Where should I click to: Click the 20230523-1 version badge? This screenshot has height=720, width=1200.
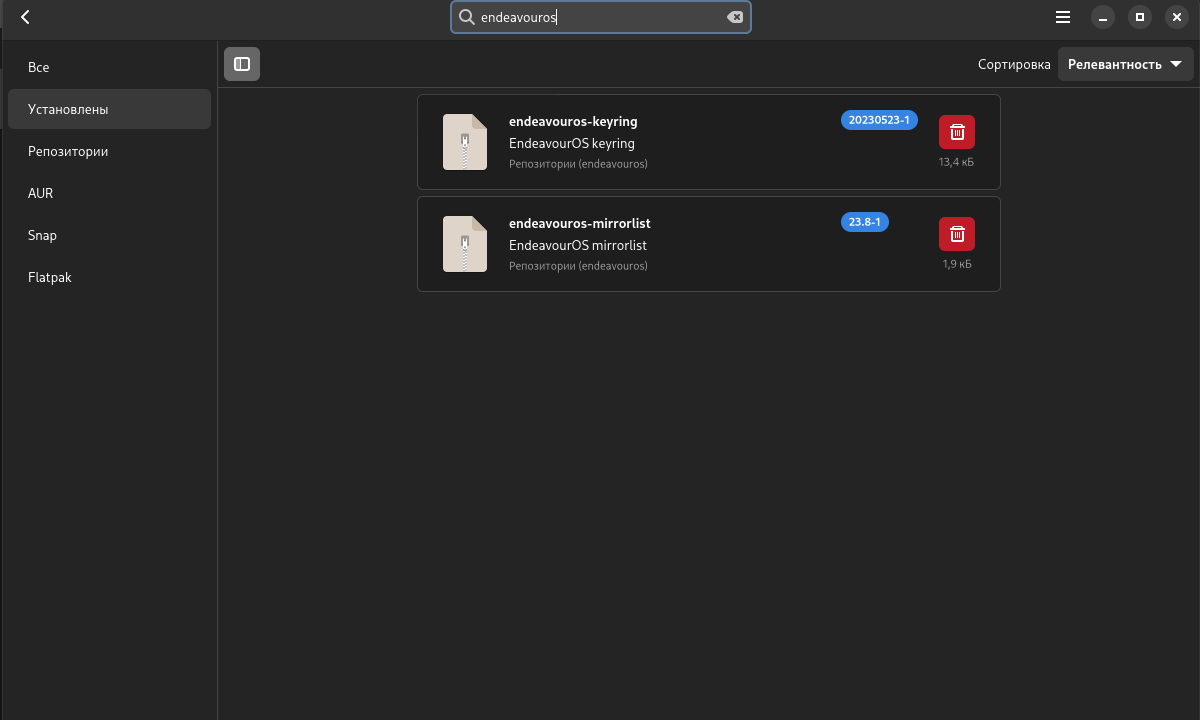tap(879, 120)
